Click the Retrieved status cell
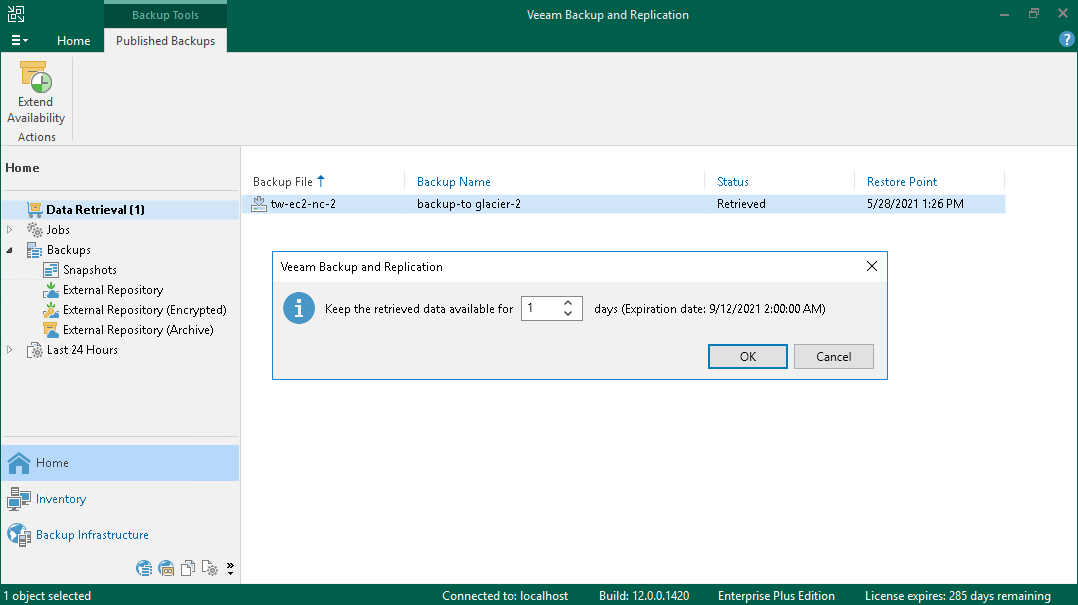Screen dimensions: 1078x605 coord(741,204)
